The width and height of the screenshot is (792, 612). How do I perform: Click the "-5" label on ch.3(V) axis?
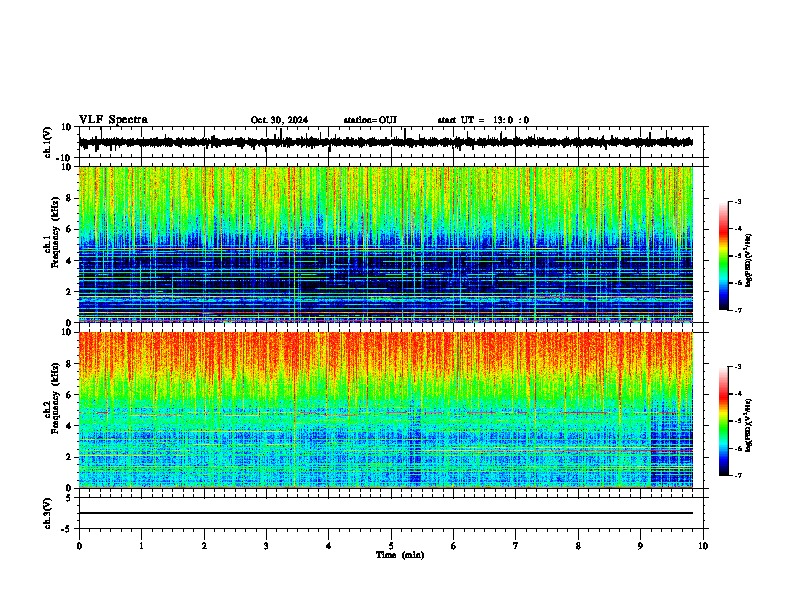[67, 529]
